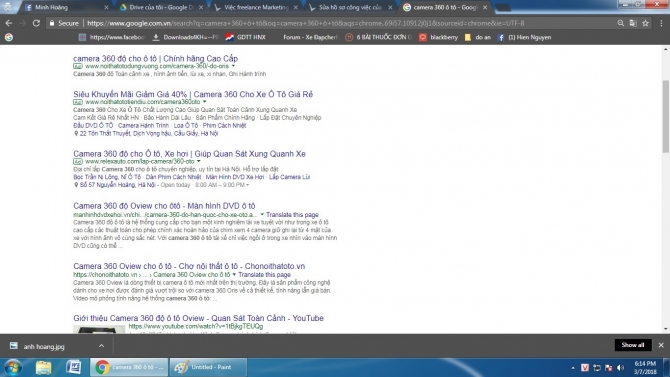
Task: Close the Minh Hoàng tab
Action: click(x=106, y=7)
